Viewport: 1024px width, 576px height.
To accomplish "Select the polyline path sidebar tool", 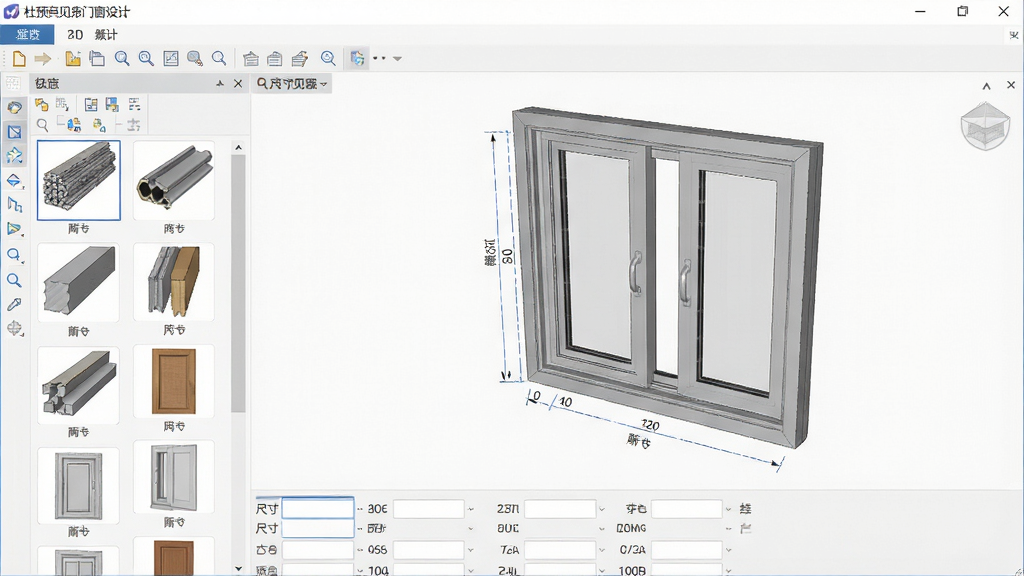I will pyautogui.click(x=14, y=205).
